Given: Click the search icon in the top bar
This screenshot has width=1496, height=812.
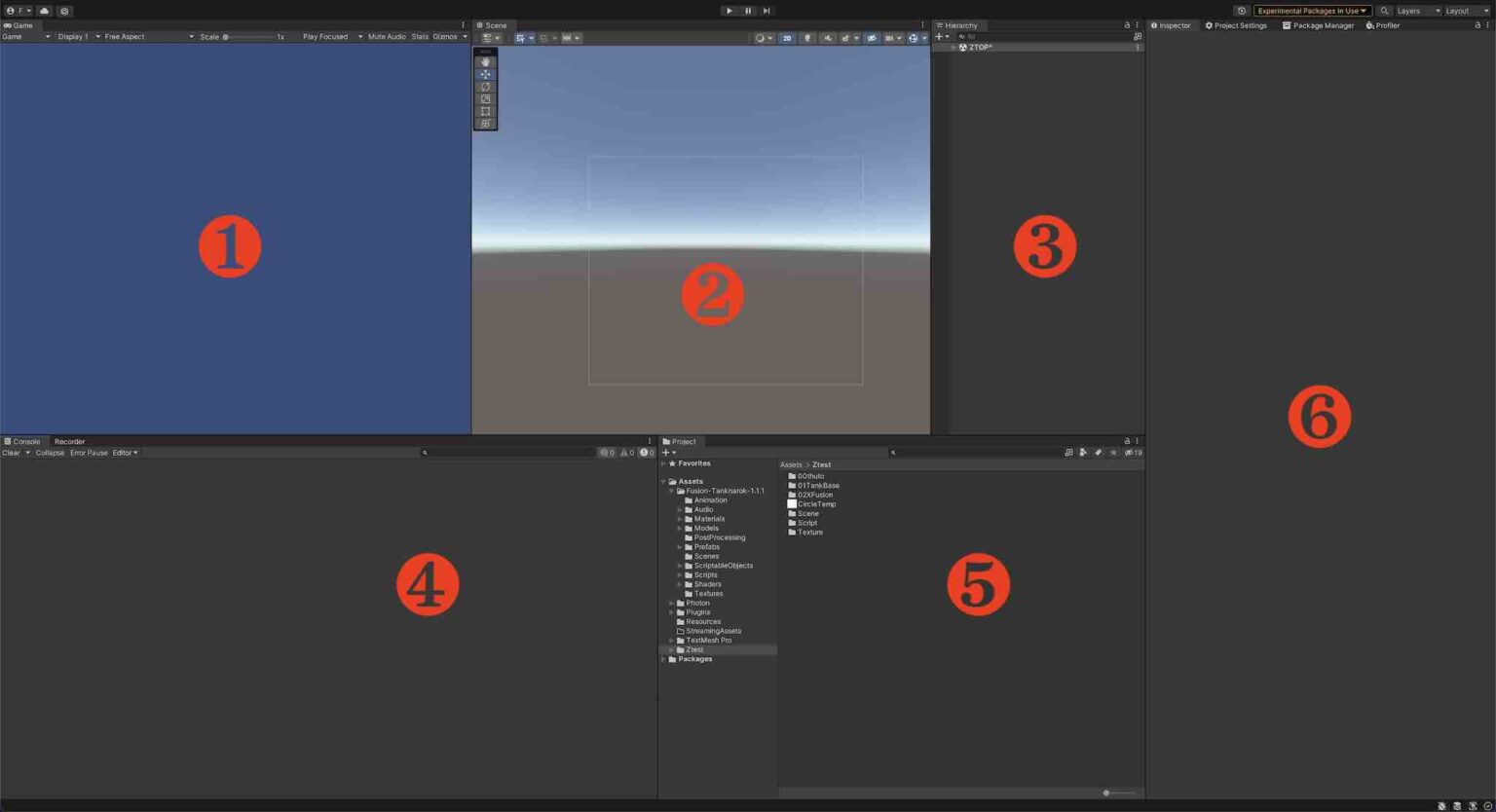Looking at the screenshot, I should pyautogui.click(x=1384, y=11).
